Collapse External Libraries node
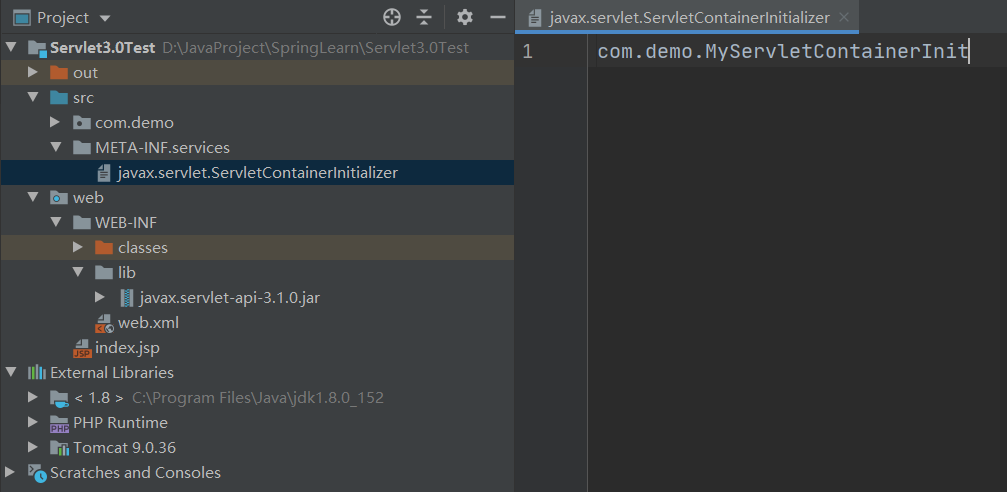Screen dimensions: 1007x492 click(x=12, y=373)
